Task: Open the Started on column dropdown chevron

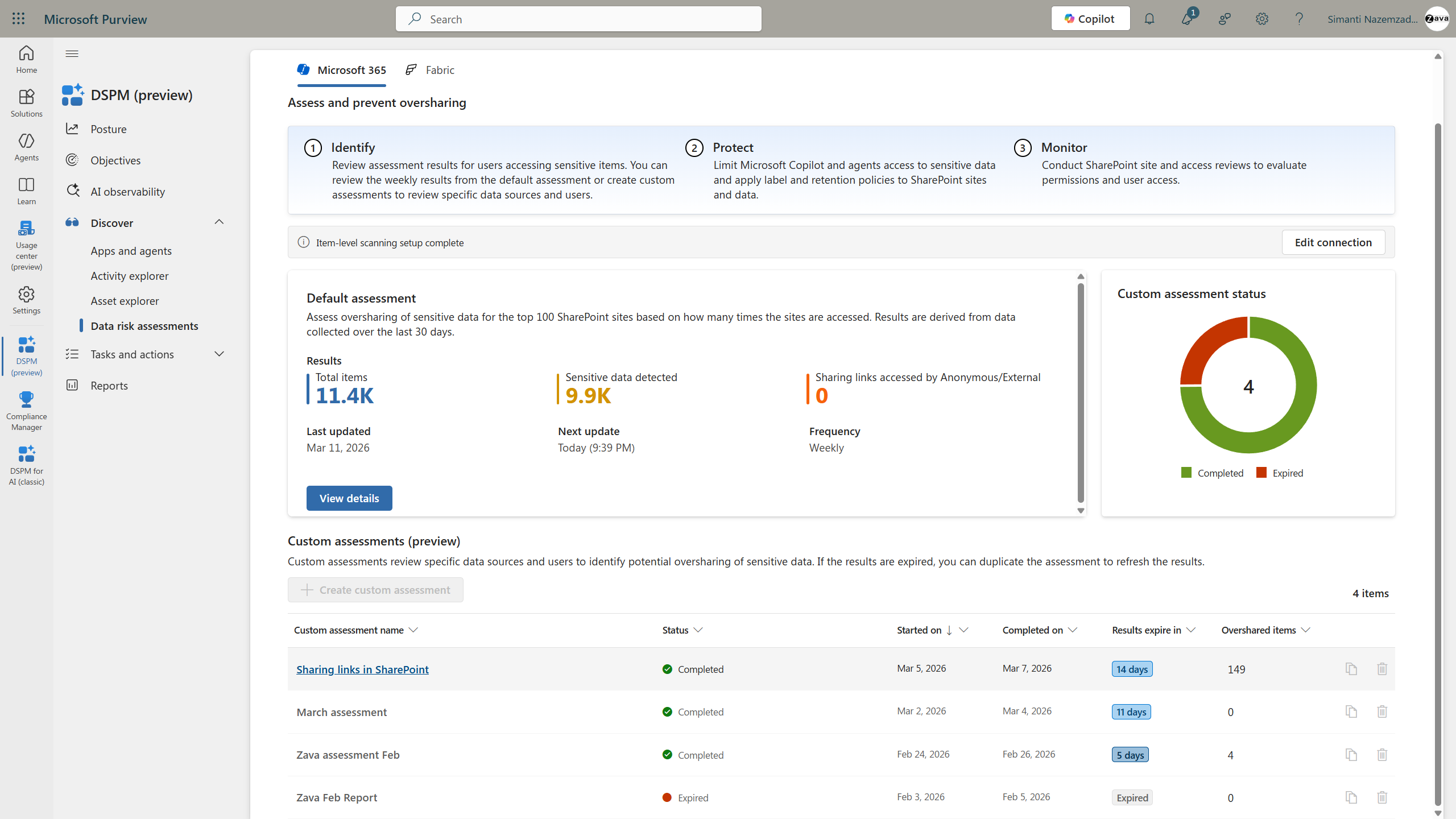Action: point(963,630)
